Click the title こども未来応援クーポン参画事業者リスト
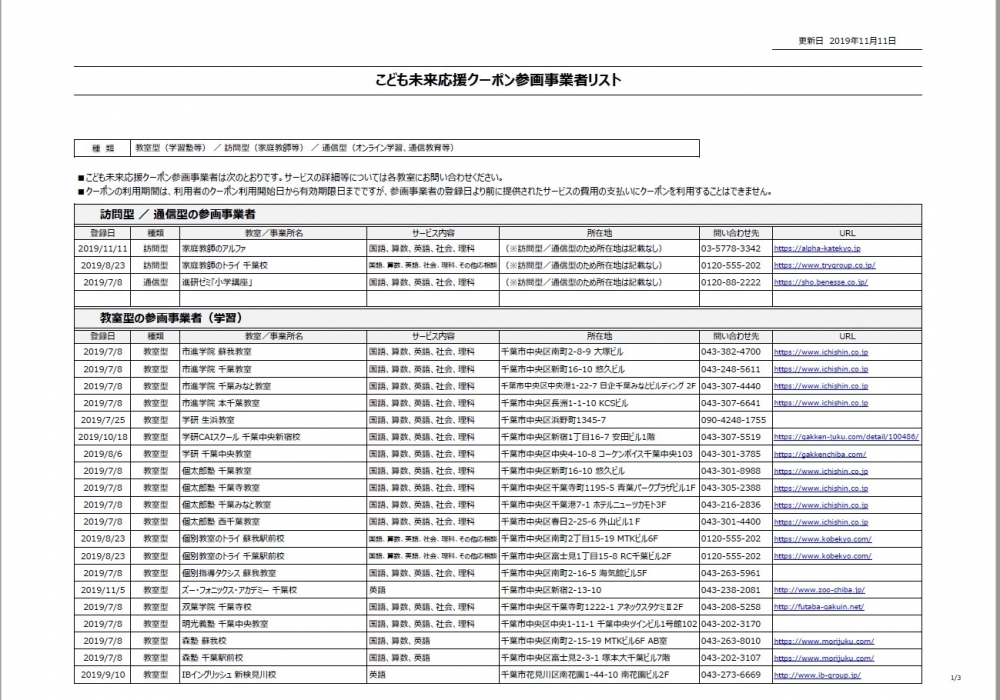Screen dimensions: 1000x700 (498, 80)
